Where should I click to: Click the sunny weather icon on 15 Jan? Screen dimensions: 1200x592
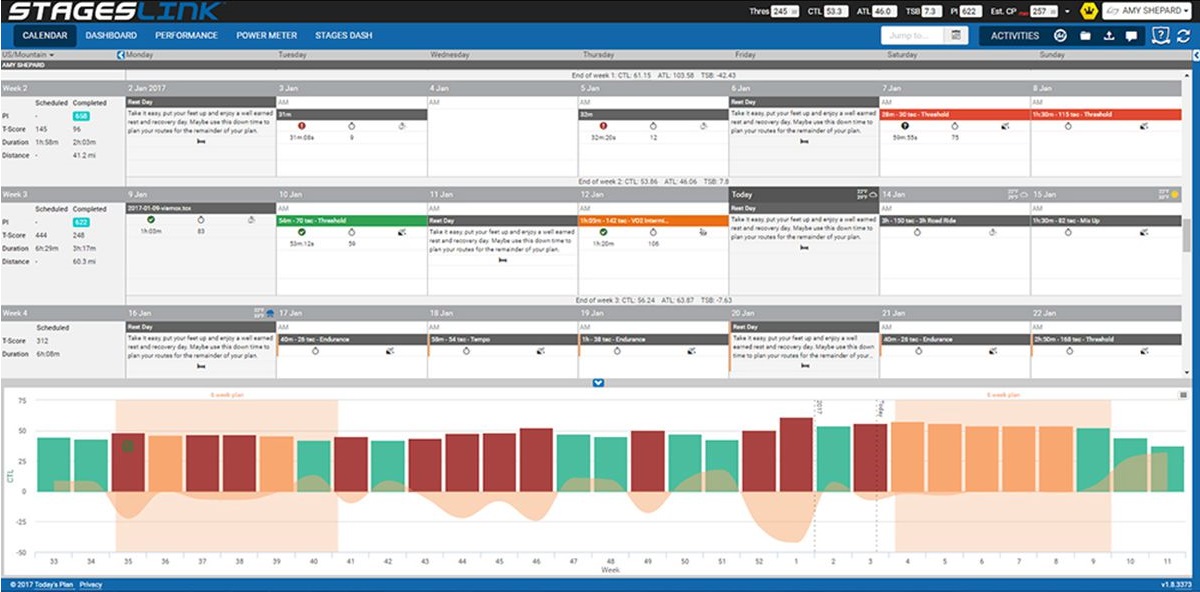click(x=1174, y=193)
